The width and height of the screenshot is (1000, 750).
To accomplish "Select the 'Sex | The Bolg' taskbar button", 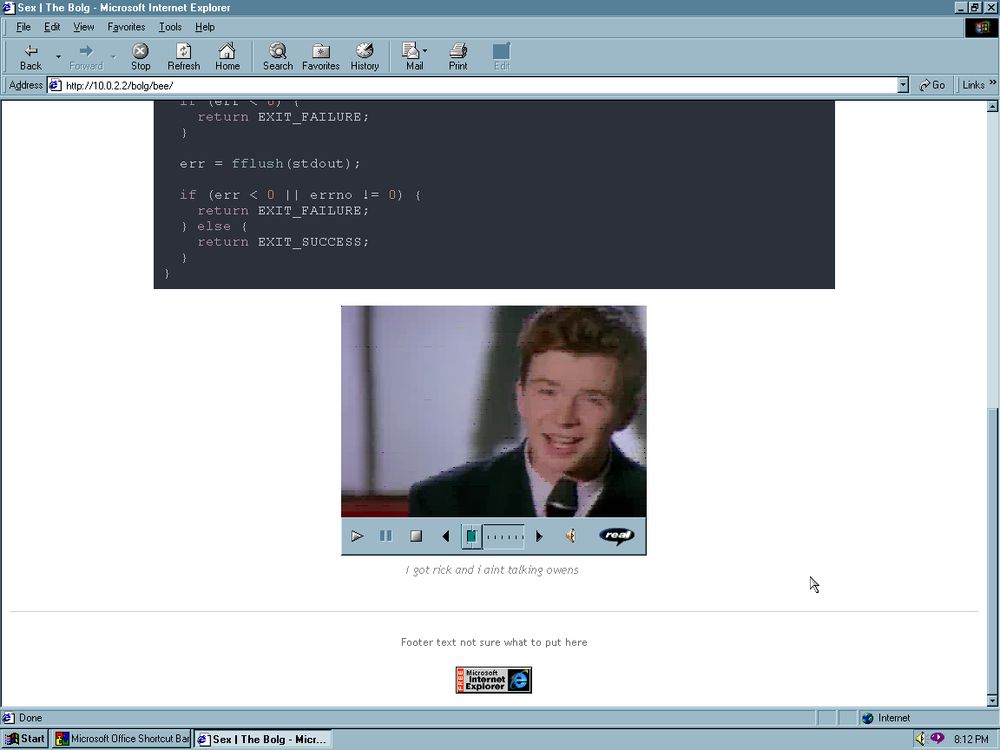I will 263,739.
